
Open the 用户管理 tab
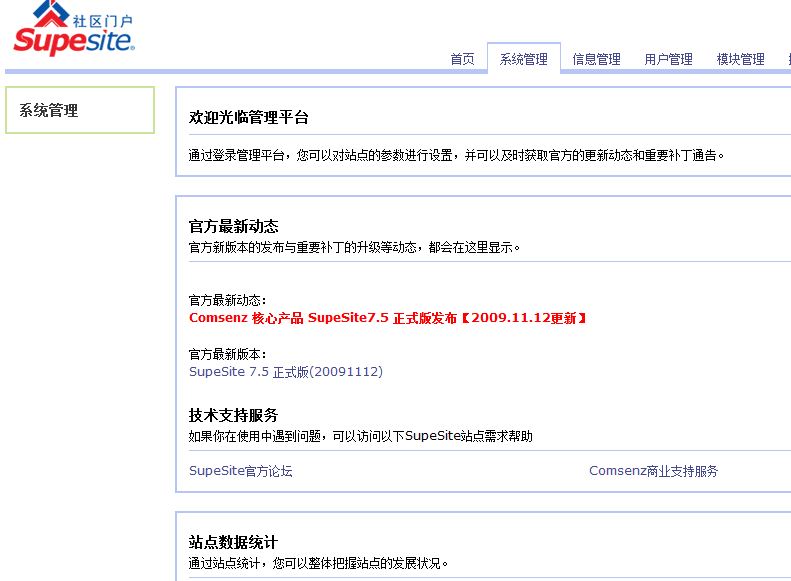point(668,60)
